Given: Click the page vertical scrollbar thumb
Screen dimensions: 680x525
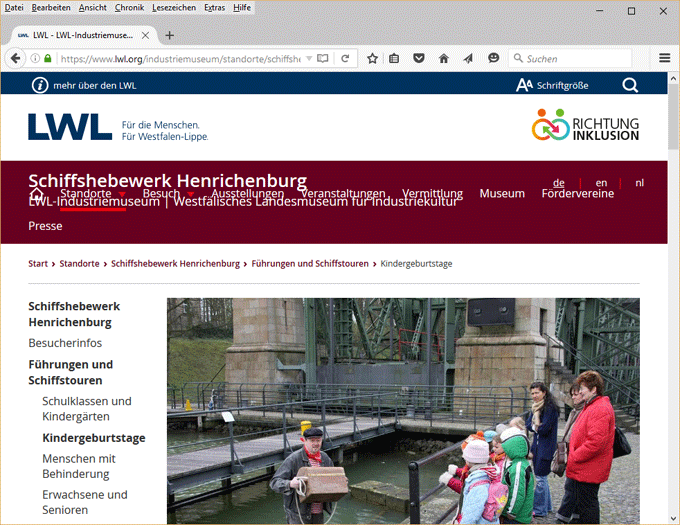Looking at the screenshot, I should pyautogui.click(x=673, y=117).
